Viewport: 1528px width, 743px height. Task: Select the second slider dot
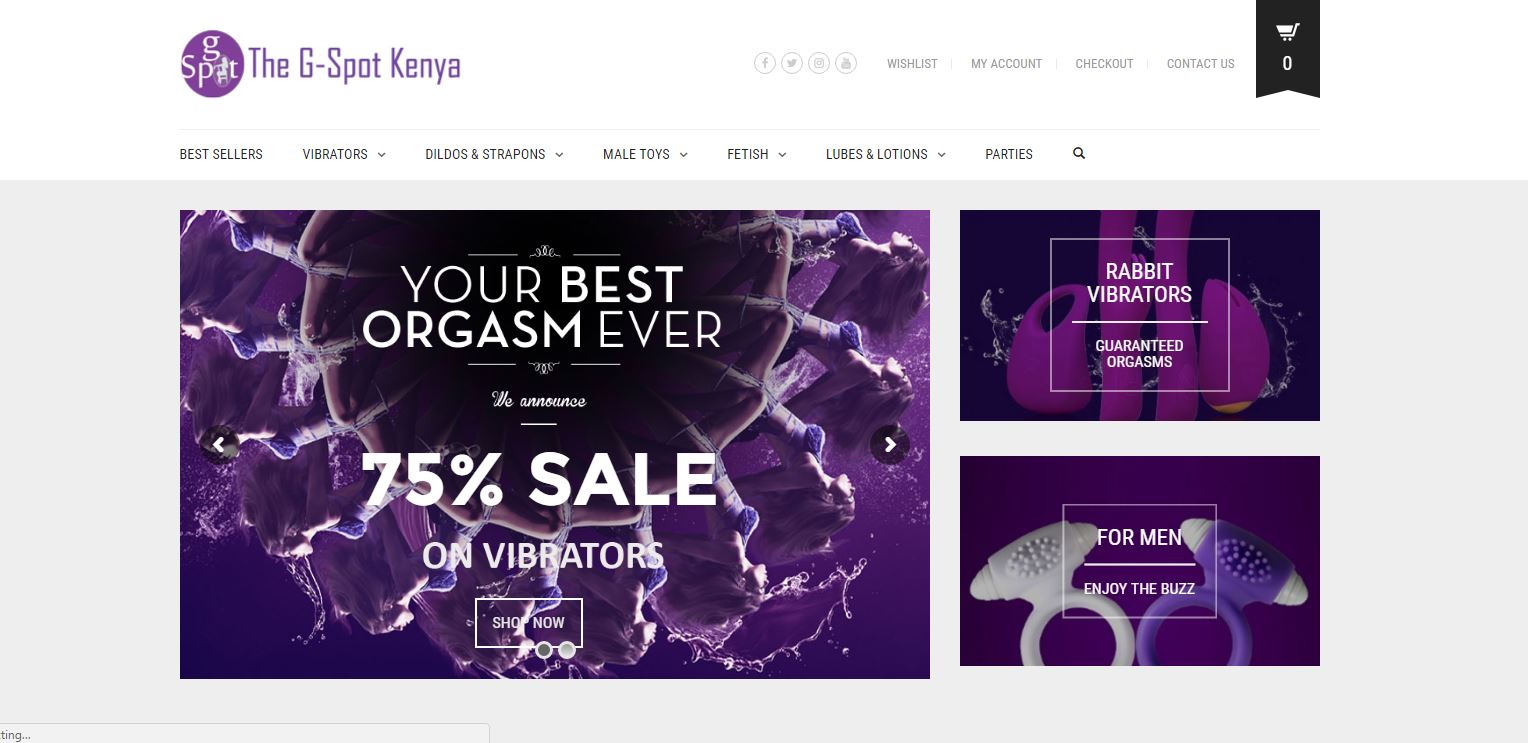567,650
